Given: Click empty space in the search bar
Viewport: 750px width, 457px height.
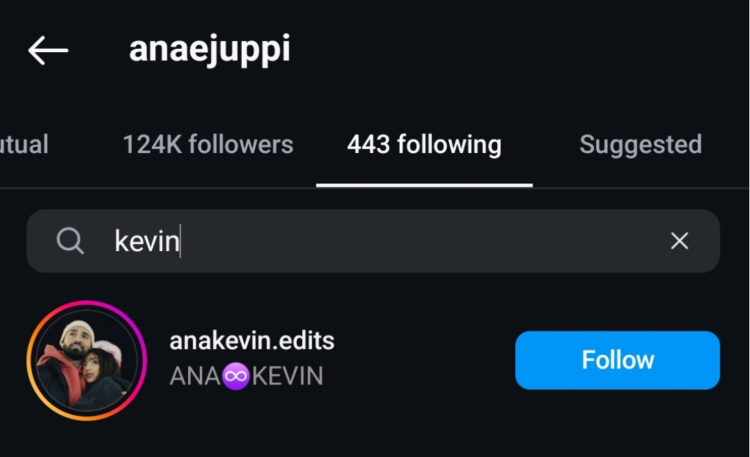Looking at the screenshot, I should [x=421, y=241].
